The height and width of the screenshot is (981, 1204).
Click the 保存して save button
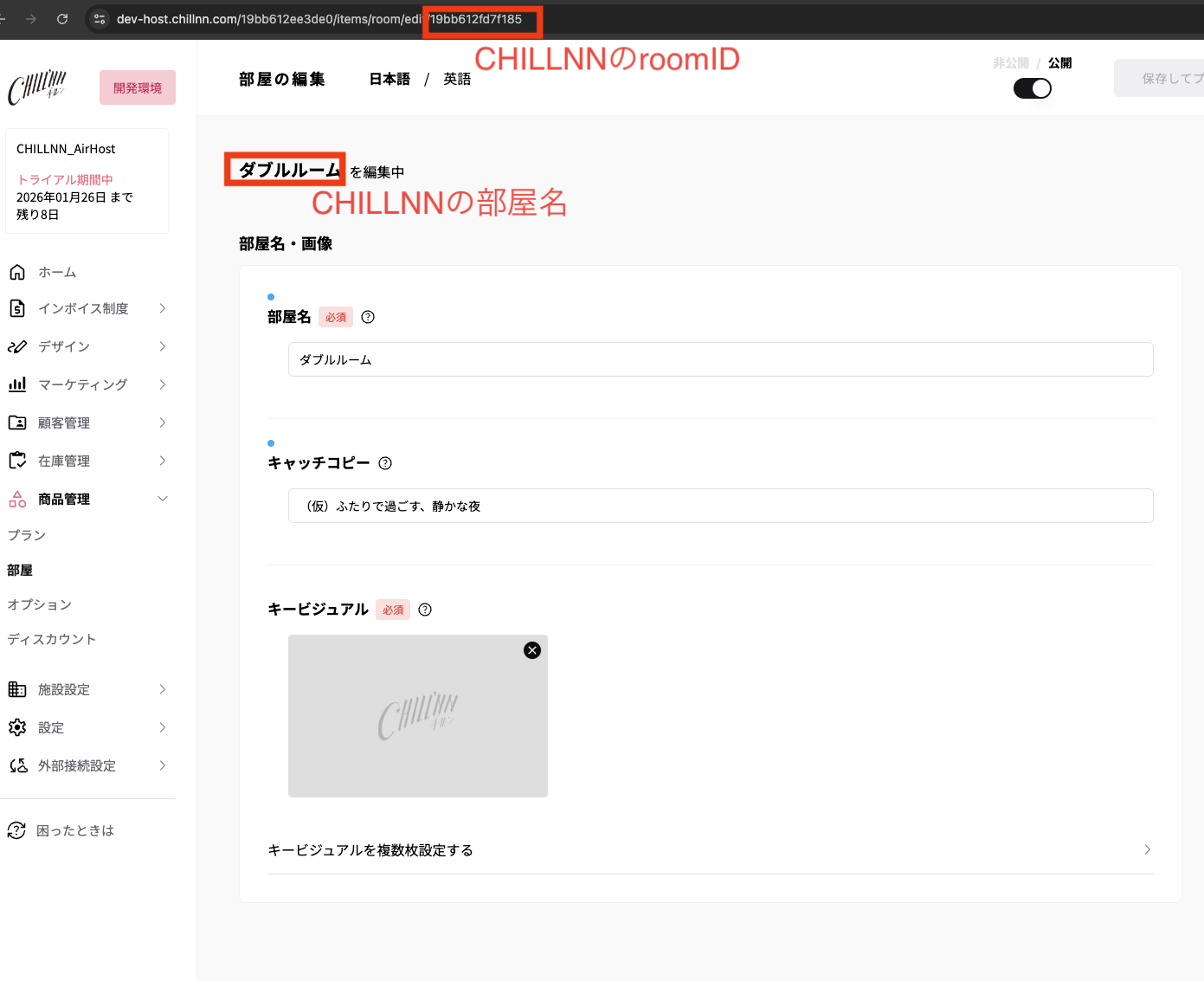point(1159,78)
